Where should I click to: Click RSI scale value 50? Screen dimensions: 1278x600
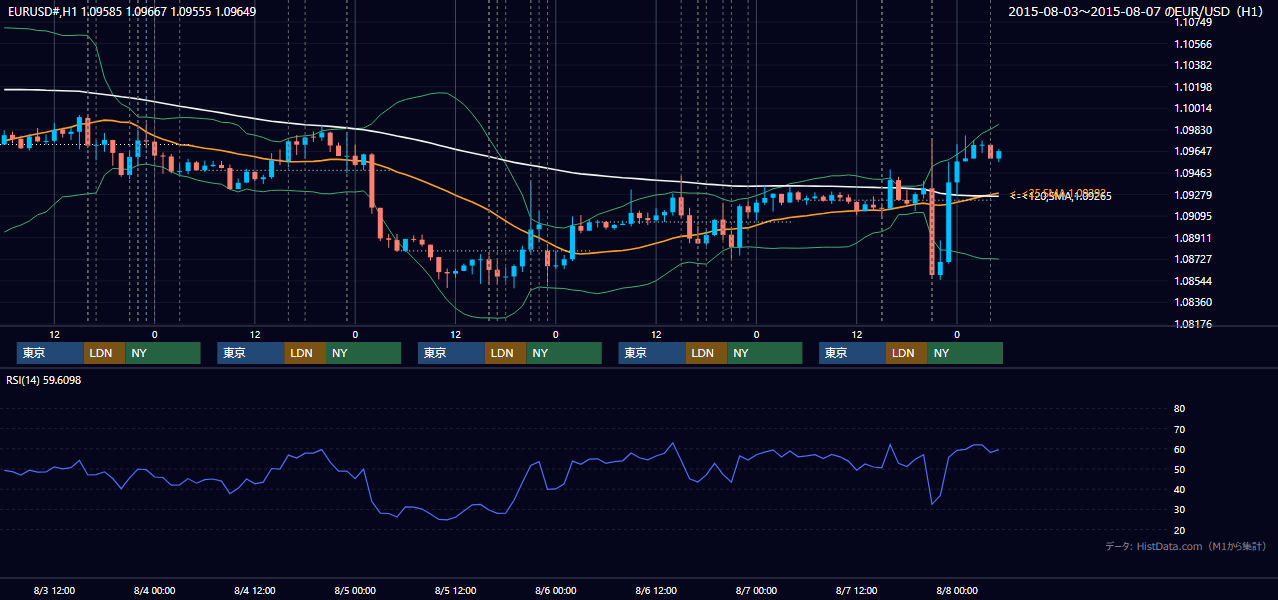[1179, 469]
